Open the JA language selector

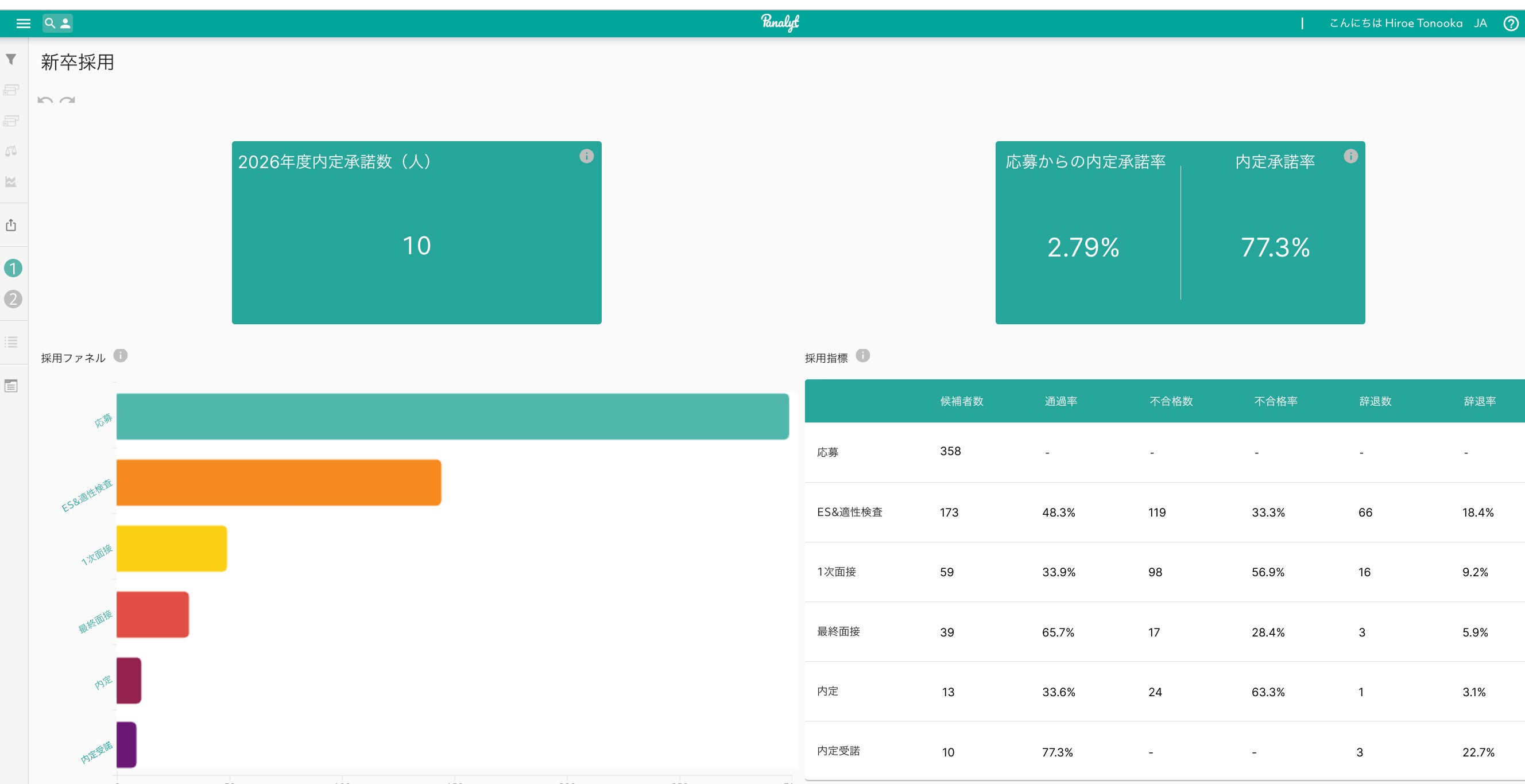coord(1480,24)
